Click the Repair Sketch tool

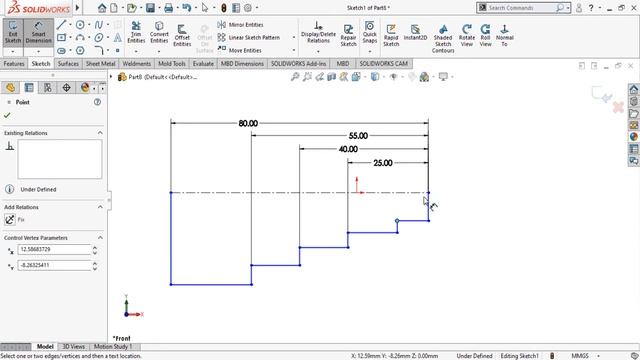[348, 35]
